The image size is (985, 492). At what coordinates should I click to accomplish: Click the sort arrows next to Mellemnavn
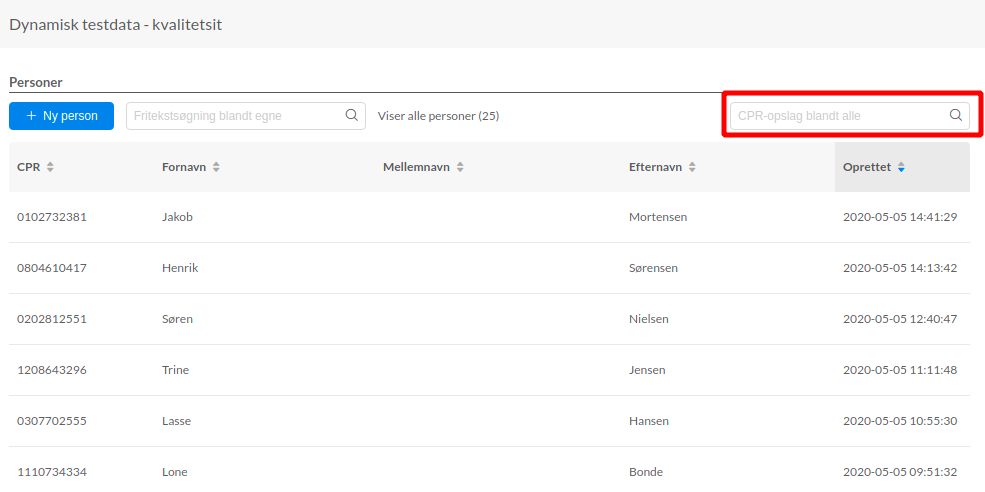(460, 167)
